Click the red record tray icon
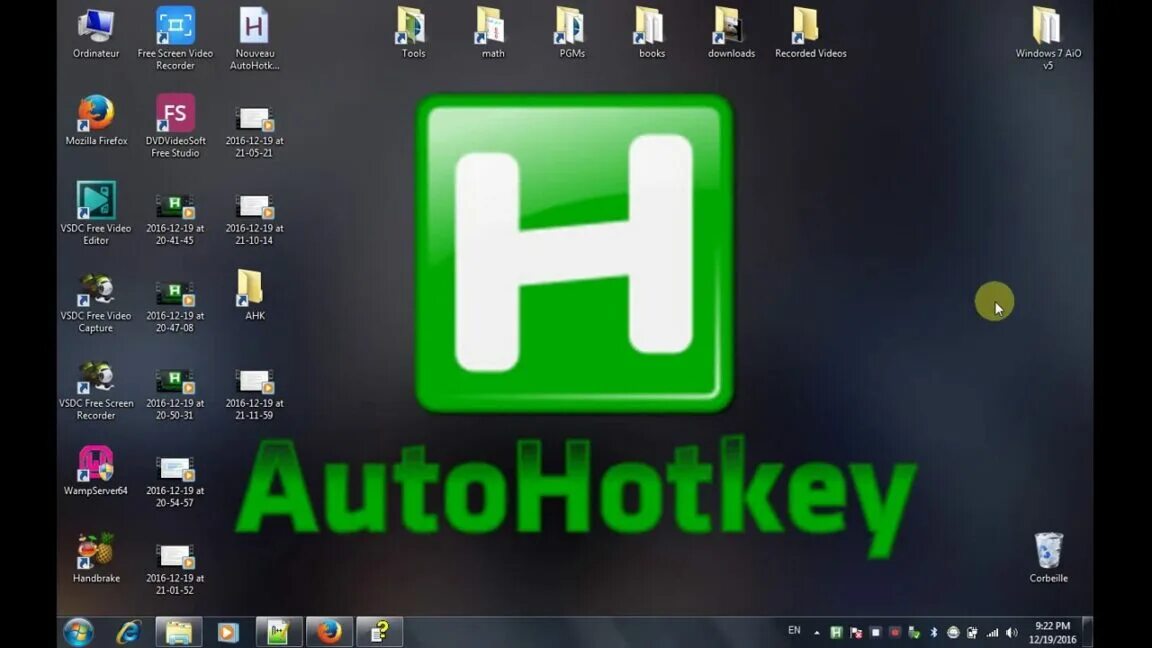The width and height of the screenshot is (1152, 648). 895,633
